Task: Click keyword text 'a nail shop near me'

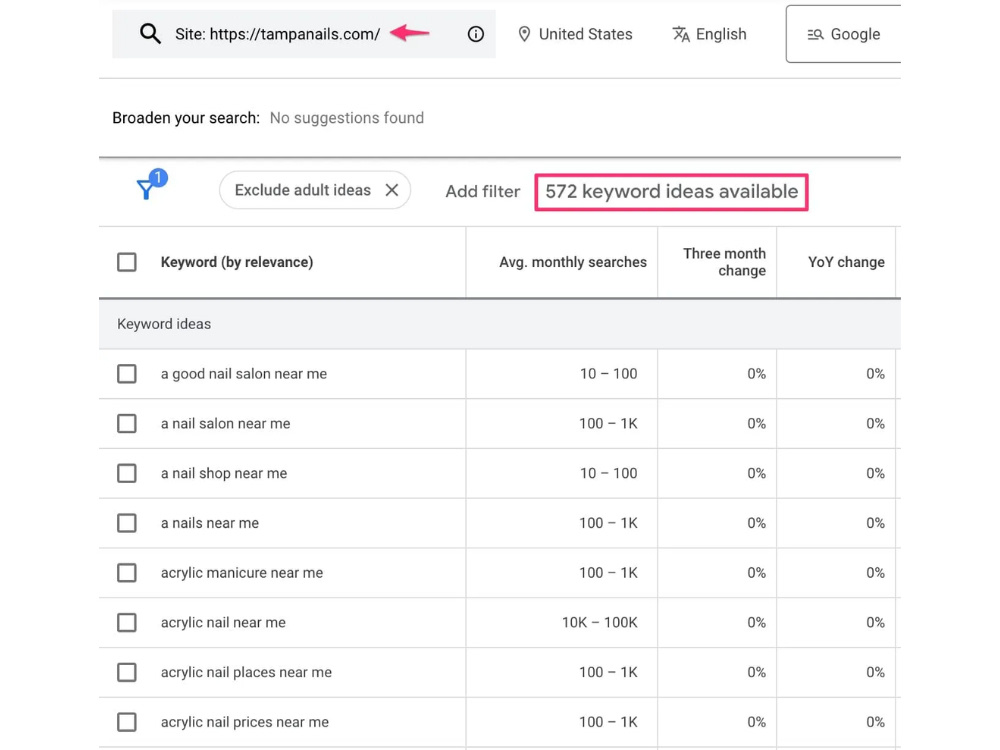Action: [224, 473]
